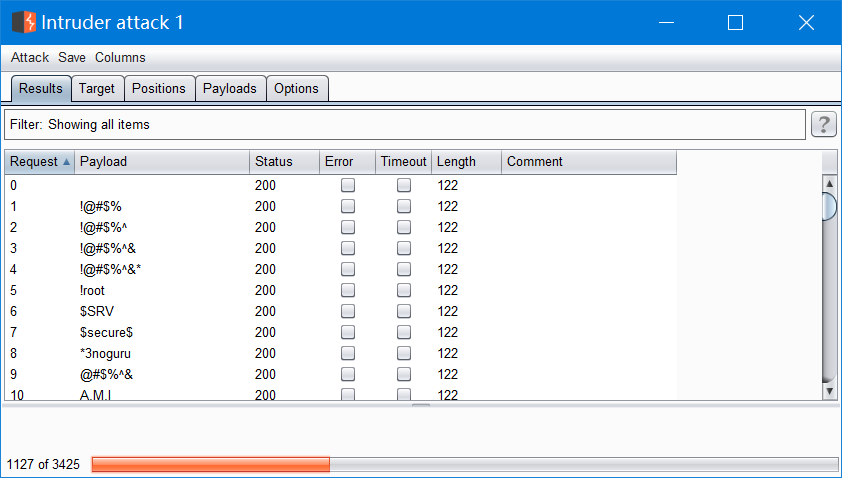Check the Error box for request 3
This screenshot has height=478, width=842.
click(348, 248)
